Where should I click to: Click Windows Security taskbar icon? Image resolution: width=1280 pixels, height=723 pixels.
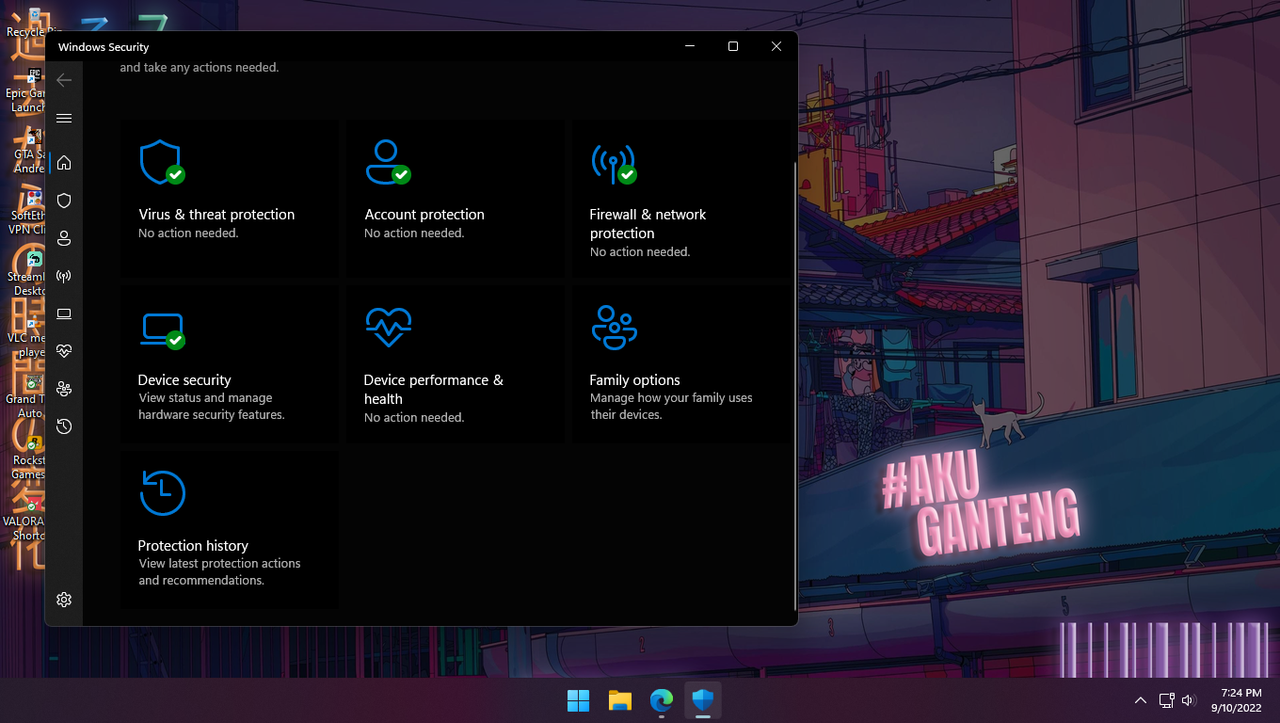(x=703, y=701)
